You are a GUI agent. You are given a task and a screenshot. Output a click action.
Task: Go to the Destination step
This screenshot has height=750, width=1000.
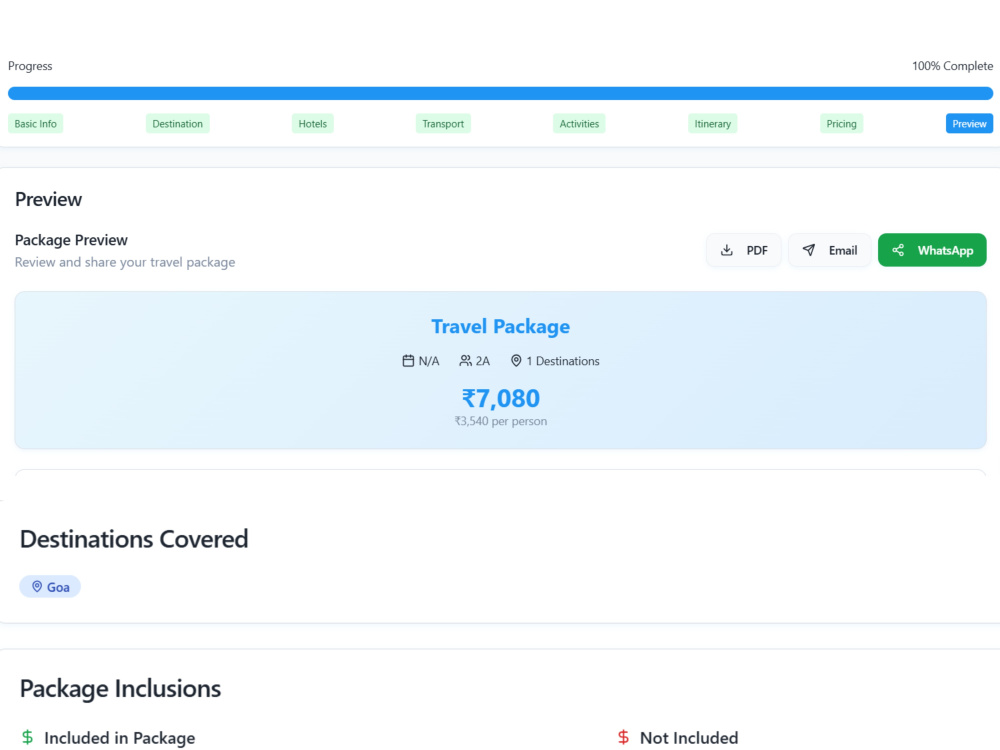click(177, 124)
